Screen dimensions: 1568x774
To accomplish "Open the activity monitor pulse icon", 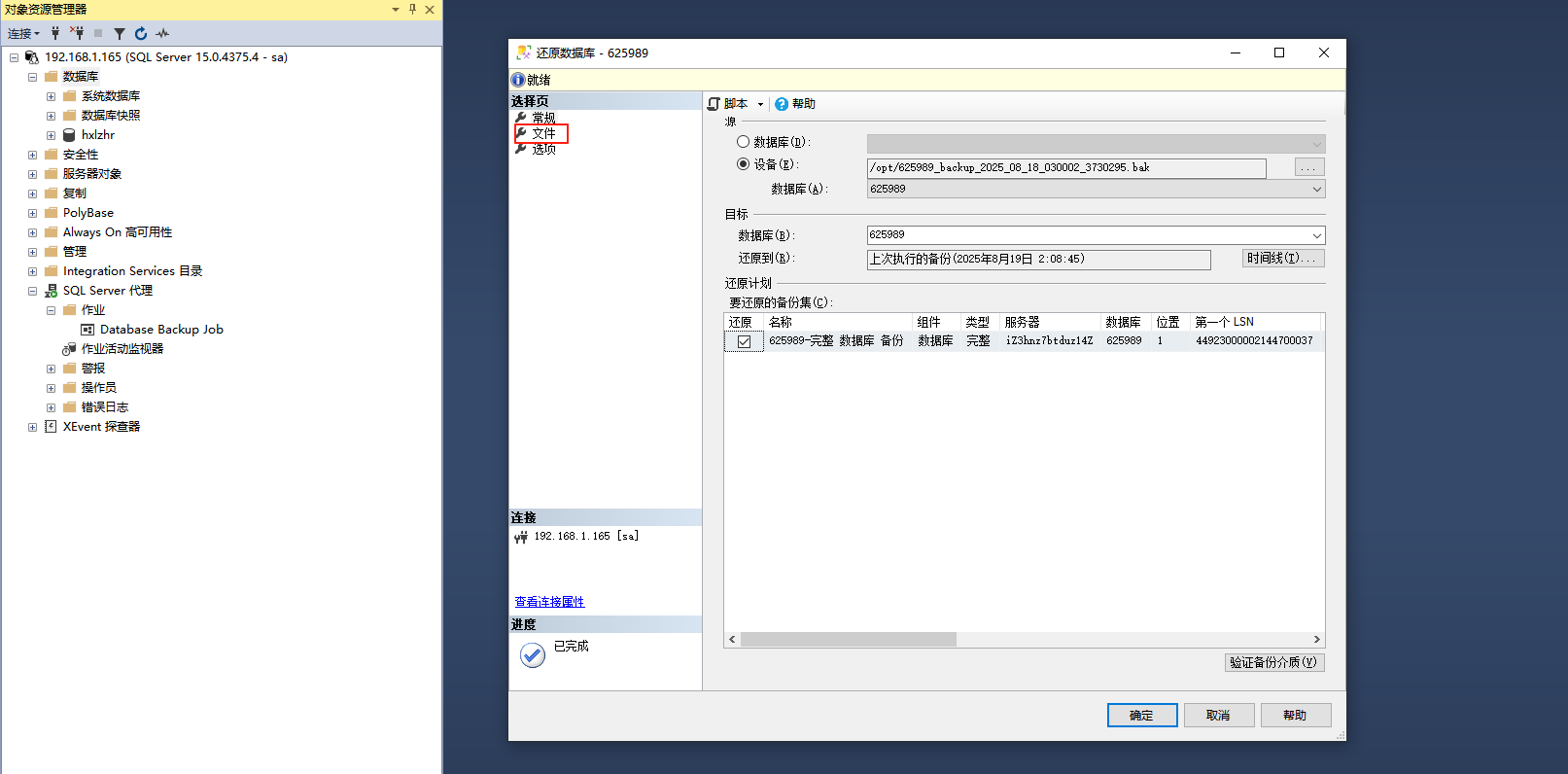I will [162, 33].
